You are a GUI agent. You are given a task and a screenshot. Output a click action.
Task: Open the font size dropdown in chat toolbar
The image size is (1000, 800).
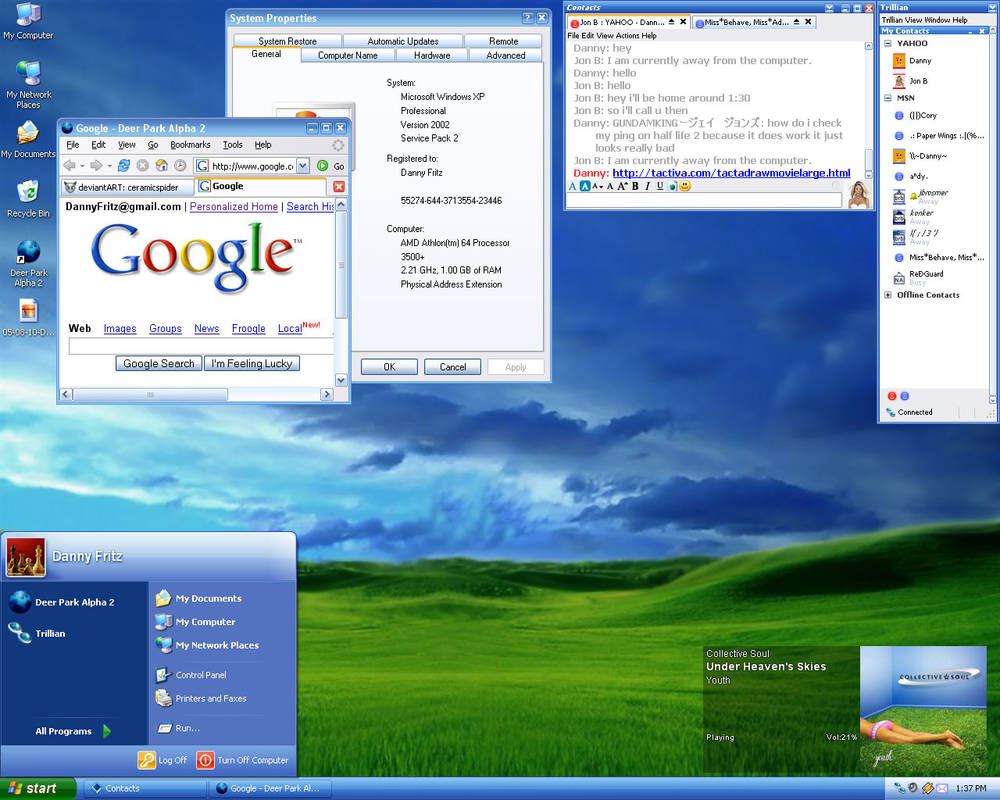click(x=597, y=186)
